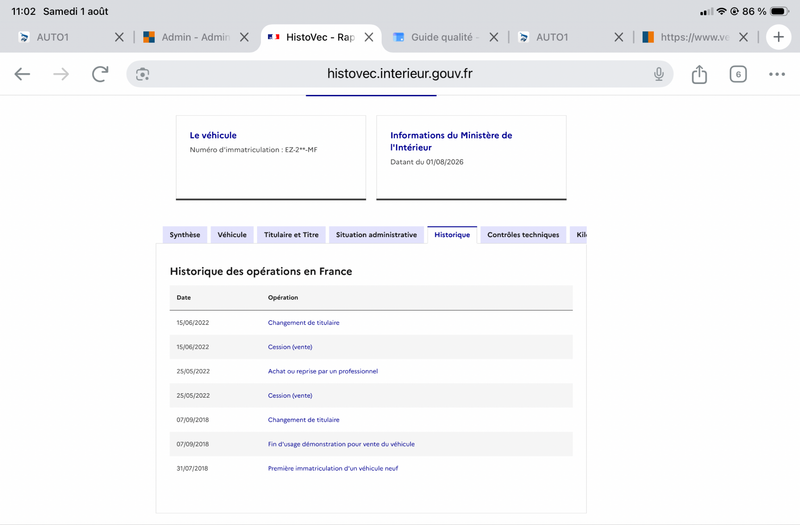Show the open tabs counter

738,74
